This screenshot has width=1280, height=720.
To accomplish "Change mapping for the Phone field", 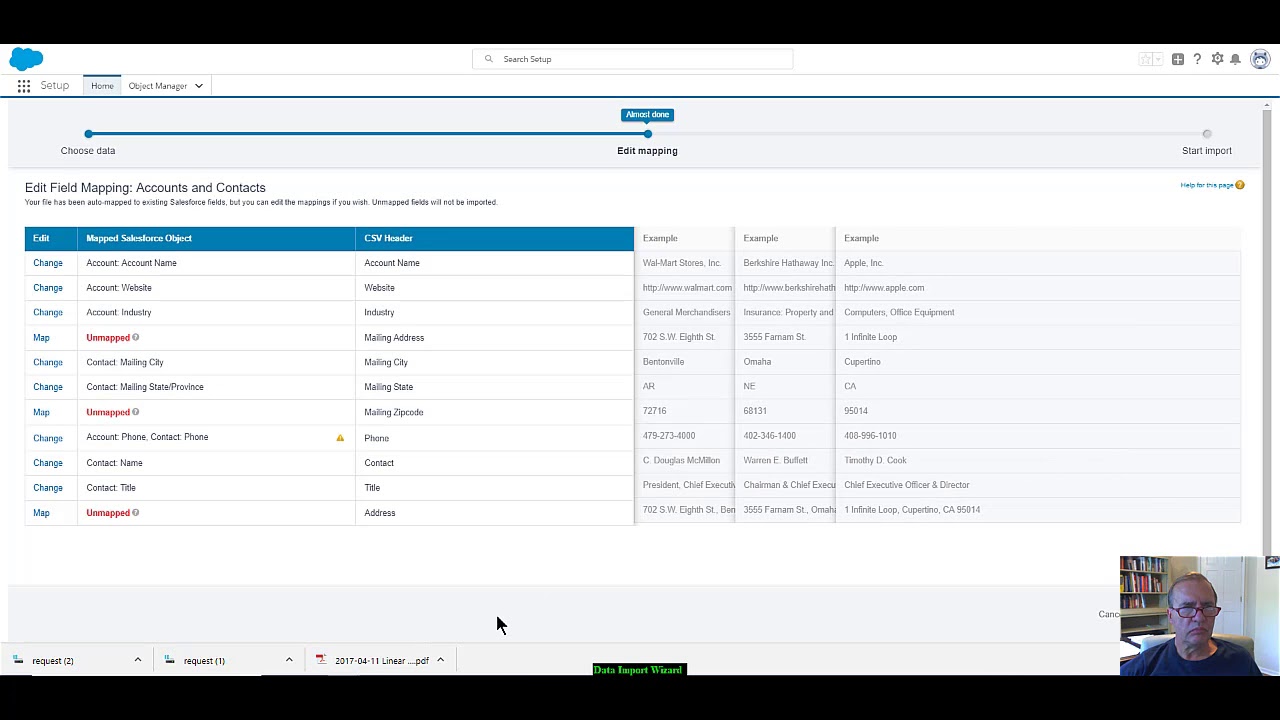I will tap(48, 438).
